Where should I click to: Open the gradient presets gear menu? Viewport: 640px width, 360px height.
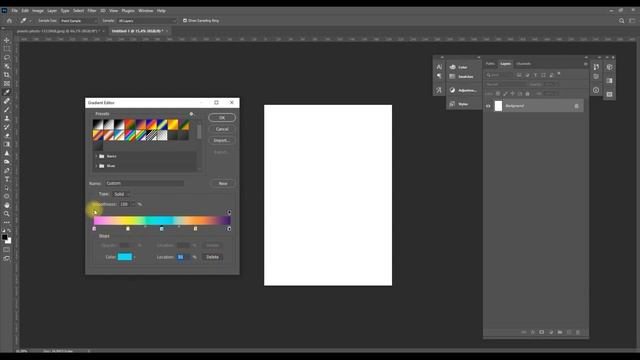tap(191, 114)
